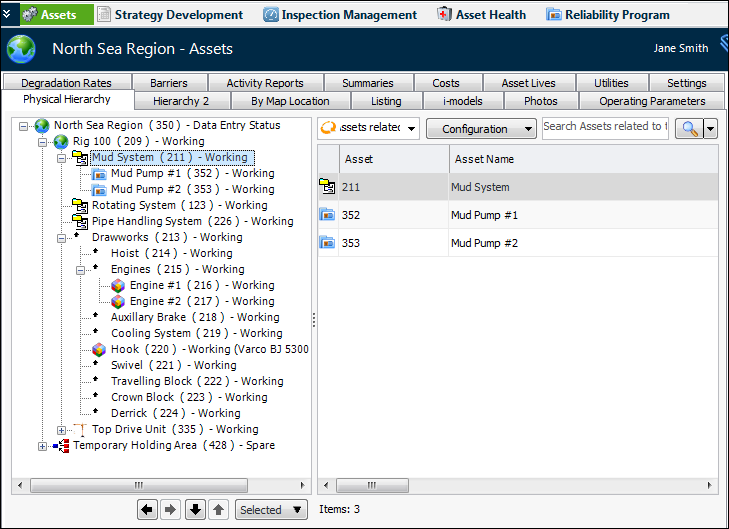This screenshot has width=729, height=529.
Task: Open the Selected dropdown below the tree
Action: [271, 510]
